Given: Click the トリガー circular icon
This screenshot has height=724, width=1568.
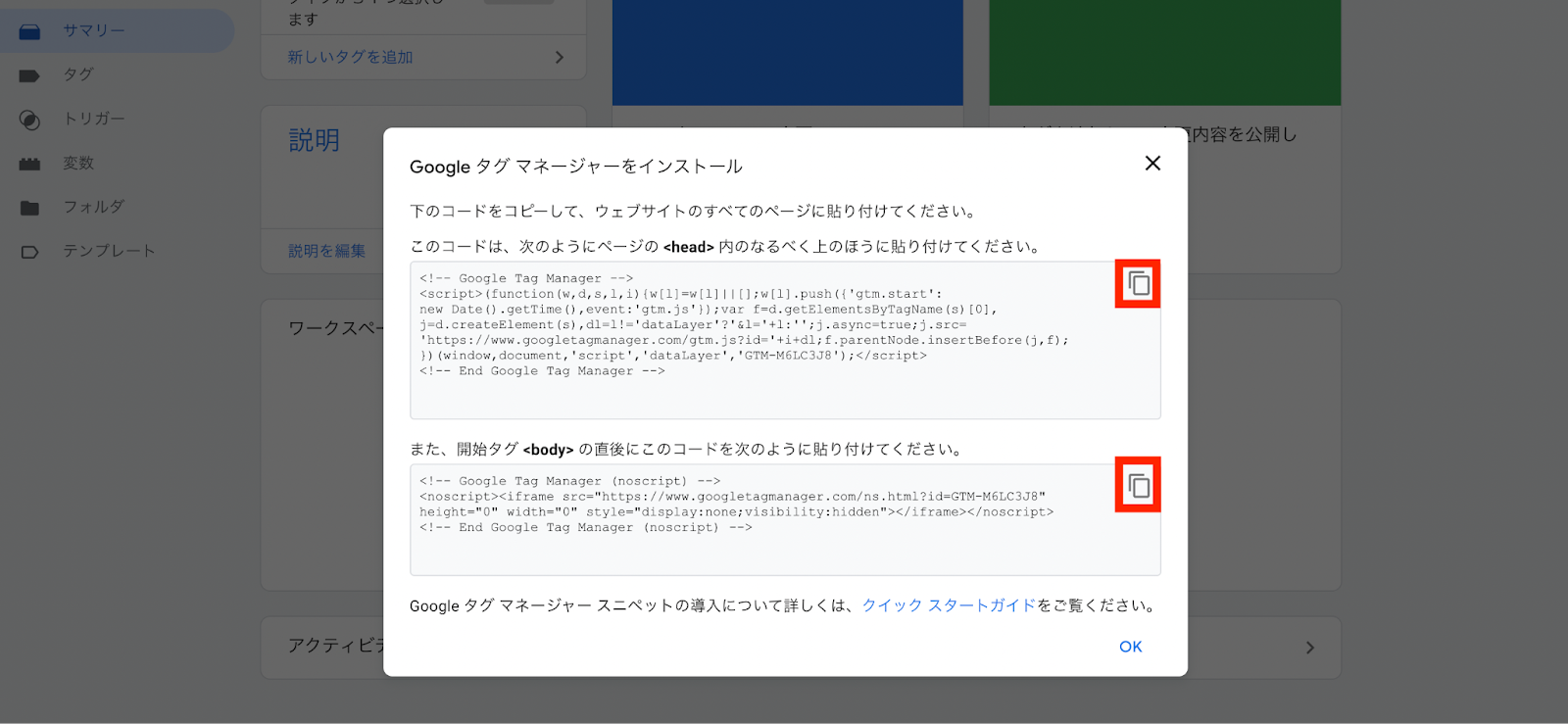Looking at the screenshot, I should [29, 120].
